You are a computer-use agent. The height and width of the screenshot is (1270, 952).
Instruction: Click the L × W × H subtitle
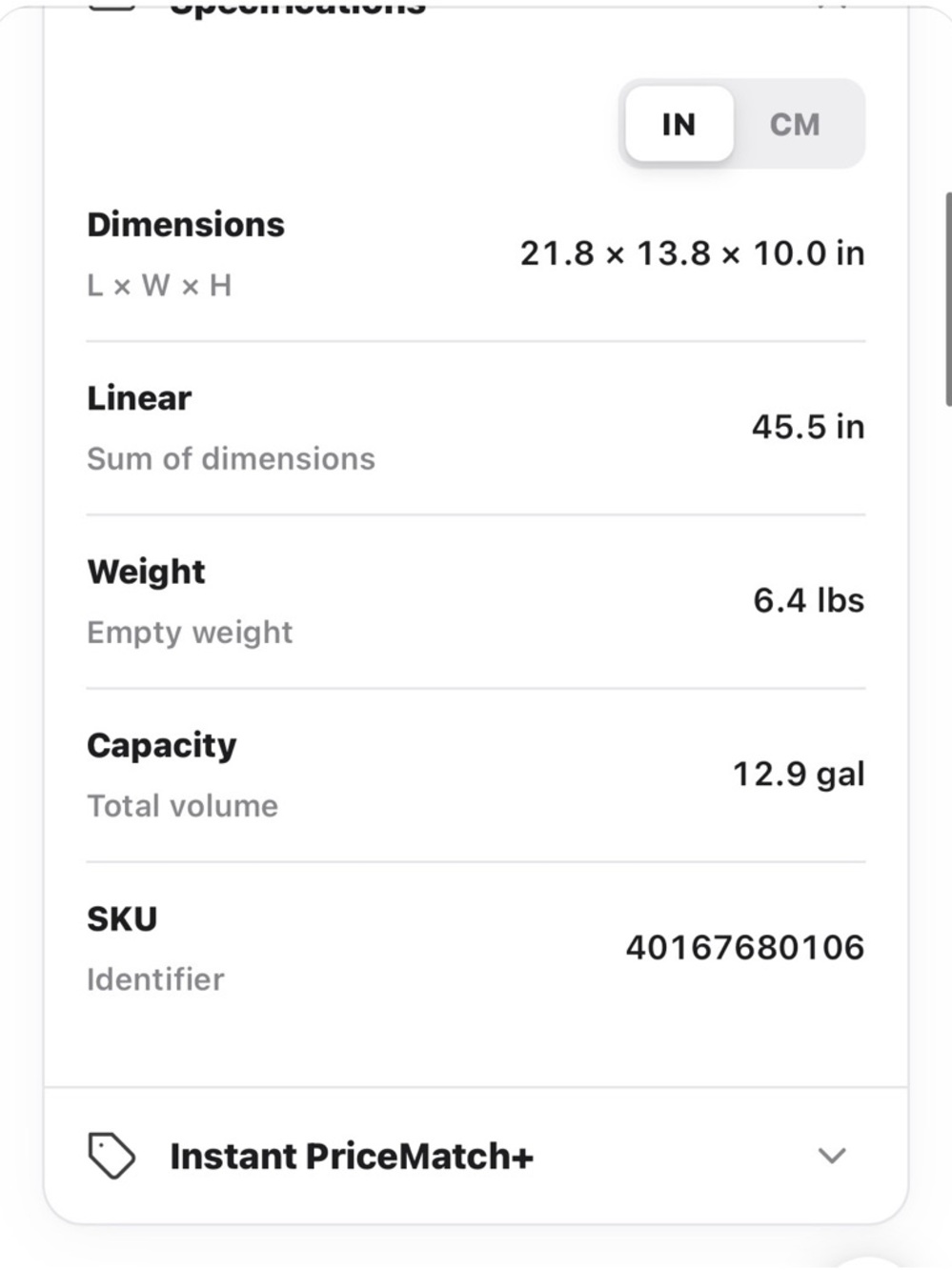159,286
